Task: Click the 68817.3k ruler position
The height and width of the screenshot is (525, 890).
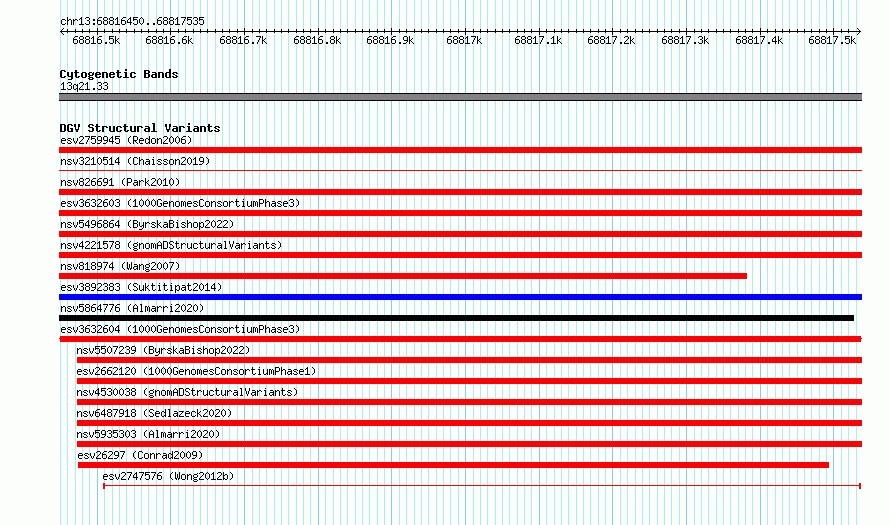Action: 685,40
